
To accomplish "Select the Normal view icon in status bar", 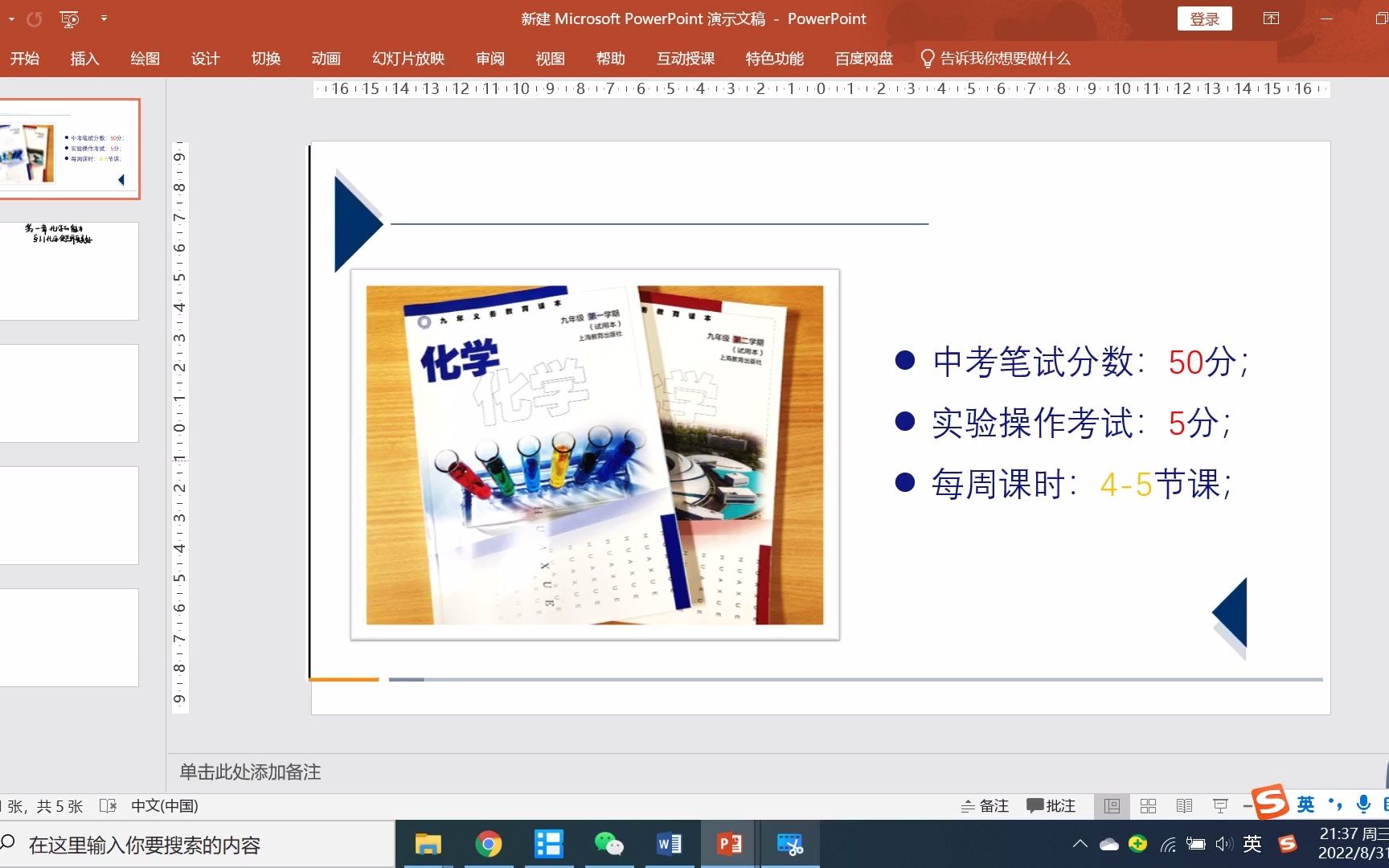I will click(x=1112, y=805).
